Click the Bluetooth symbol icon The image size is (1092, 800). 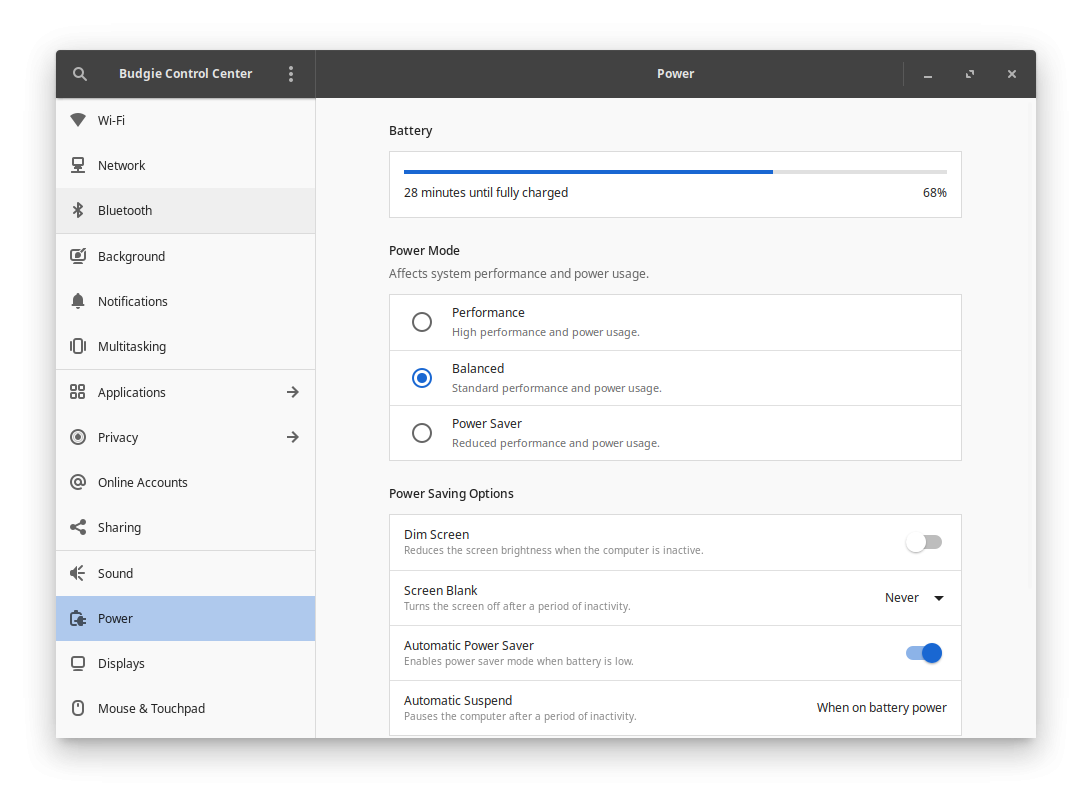(78, 211)
